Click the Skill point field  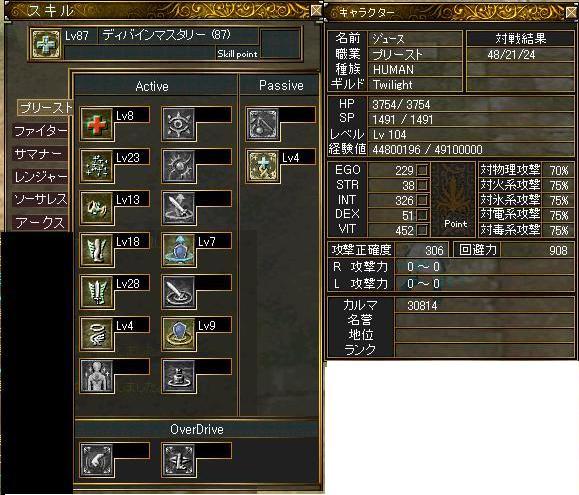pos(280,44)
